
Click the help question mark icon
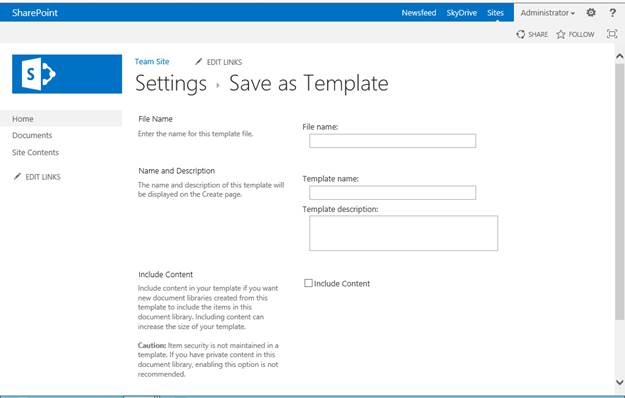[613, 13]
